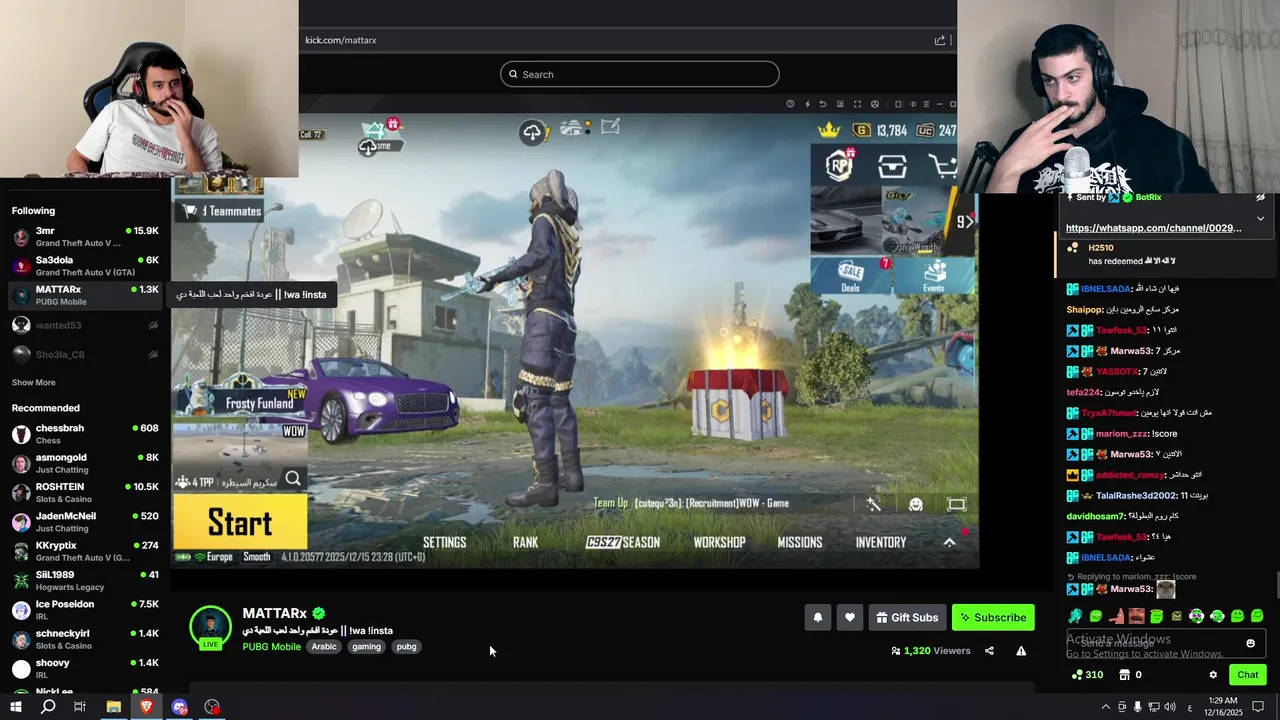Click the share icon in the address bar
This screenshot has height=720, width=1280.
(940, 40)
